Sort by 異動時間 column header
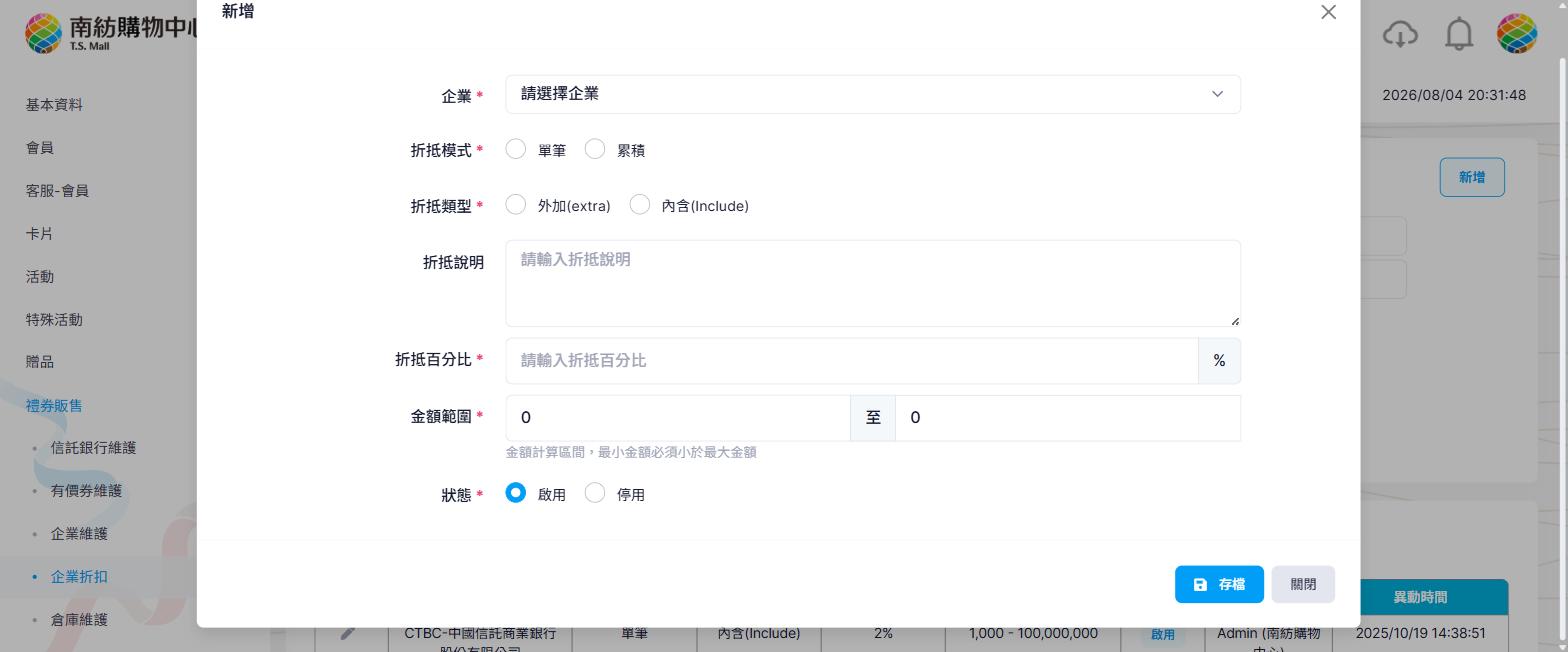Screen dimensions: 1568x652 point(1420,597)
